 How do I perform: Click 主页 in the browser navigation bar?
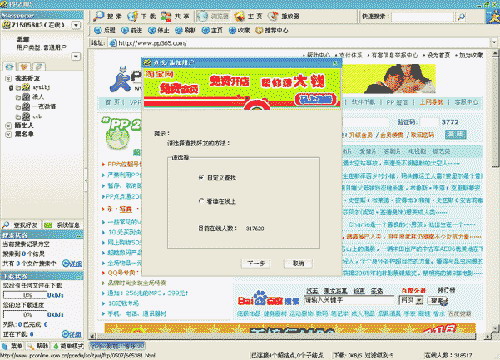pos(212,30)
